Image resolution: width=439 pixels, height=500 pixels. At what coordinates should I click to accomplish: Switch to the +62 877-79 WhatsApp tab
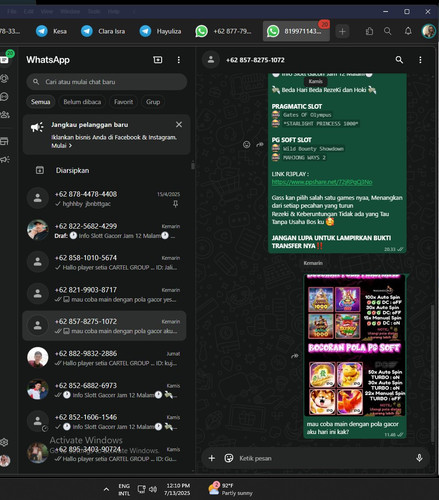(223, 31)
